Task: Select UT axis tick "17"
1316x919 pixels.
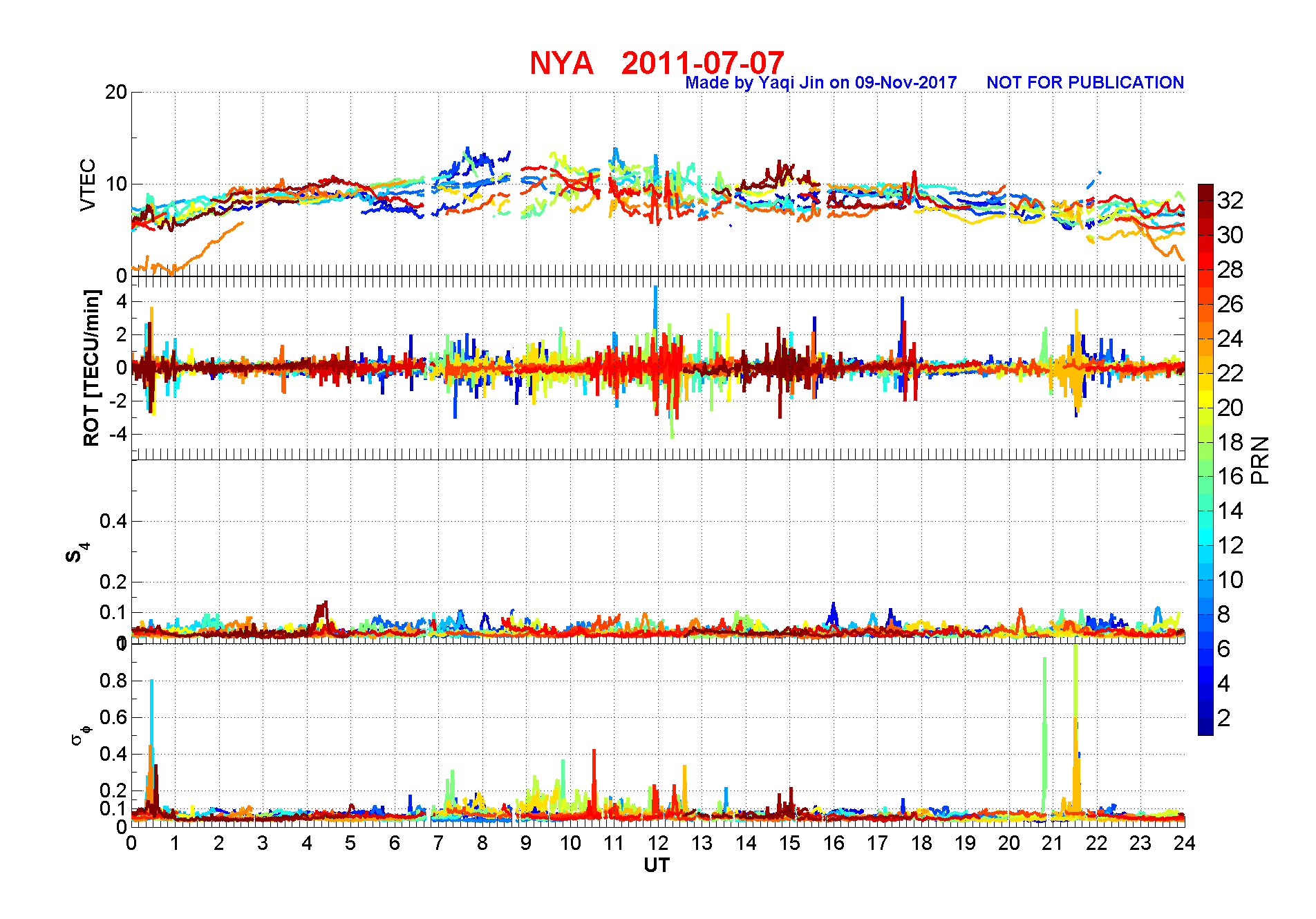Action: point(877,843)
